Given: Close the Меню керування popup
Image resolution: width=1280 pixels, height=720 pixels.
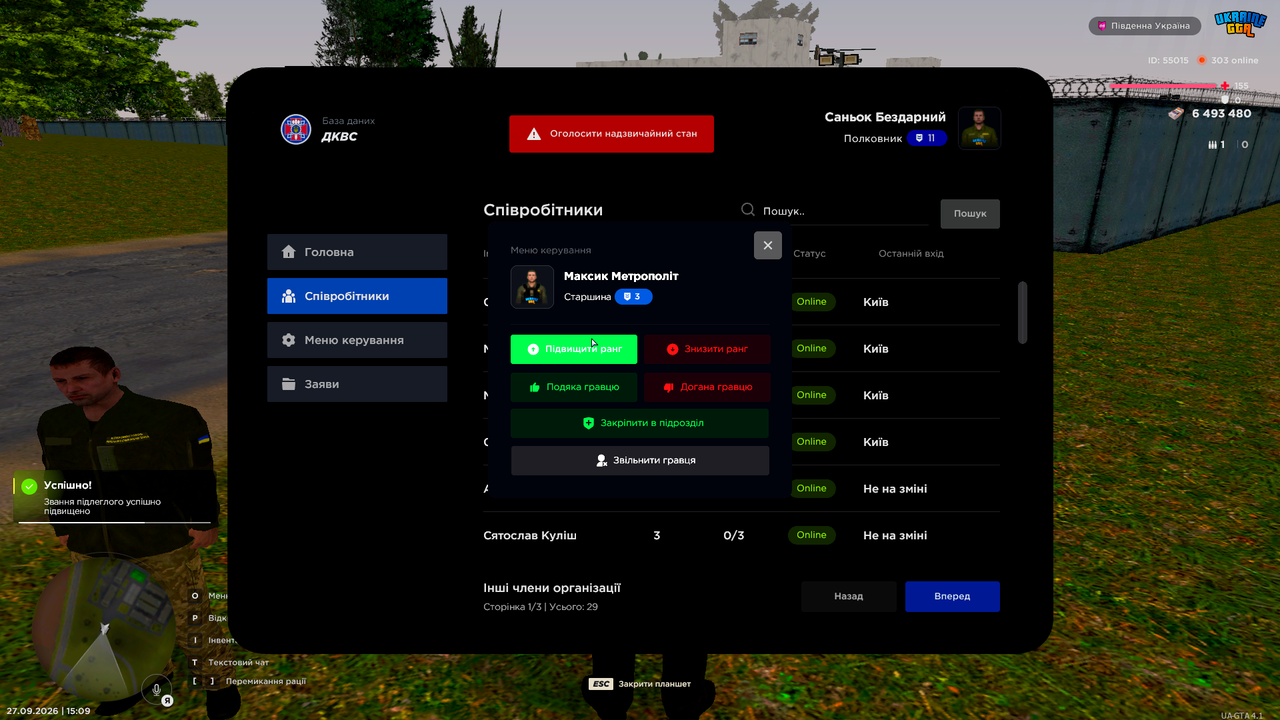Looking at the screenshot, I should [x=768, y=245].
